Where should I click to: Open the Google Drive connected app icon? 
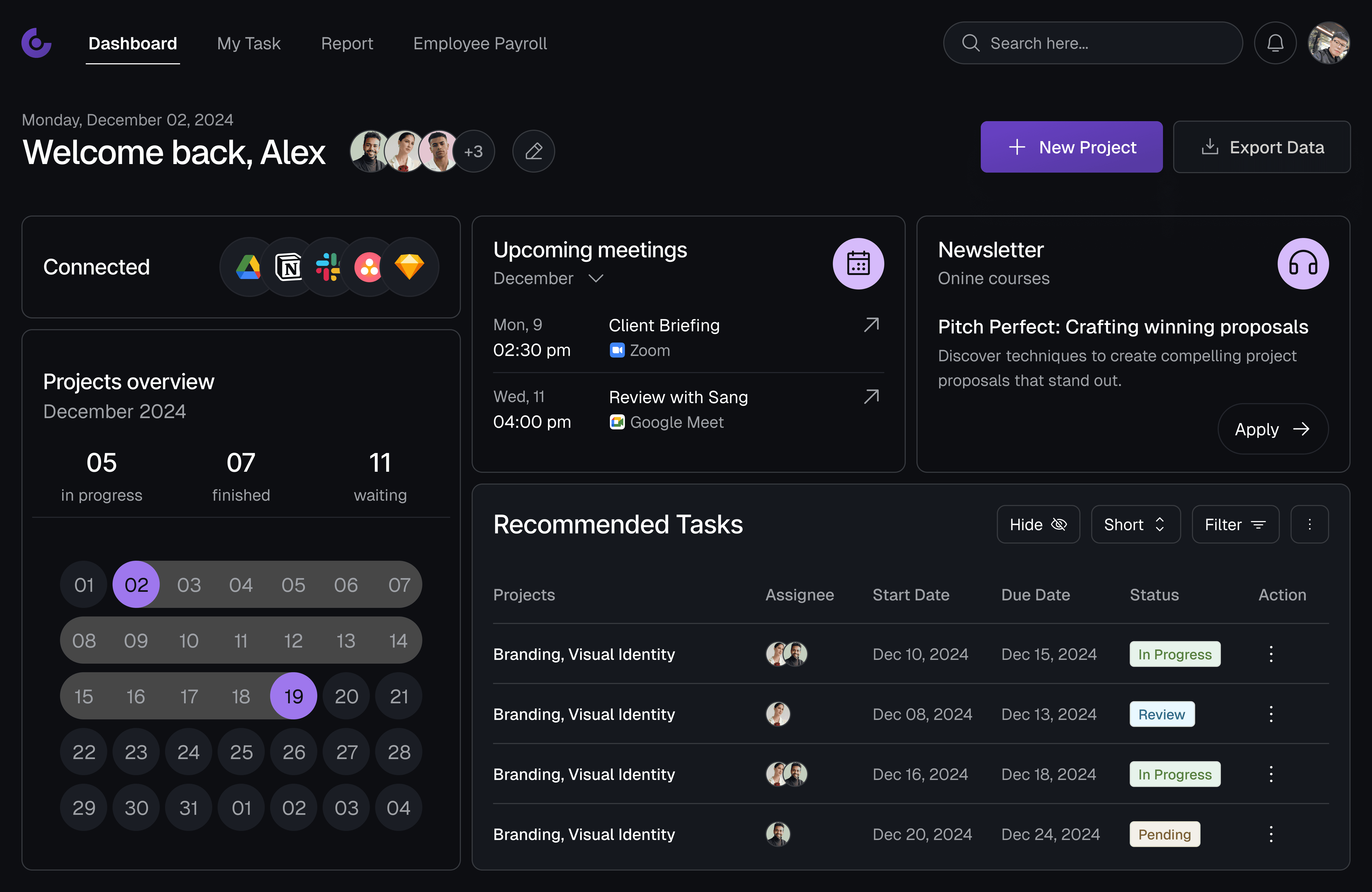[x=248, y=267]
